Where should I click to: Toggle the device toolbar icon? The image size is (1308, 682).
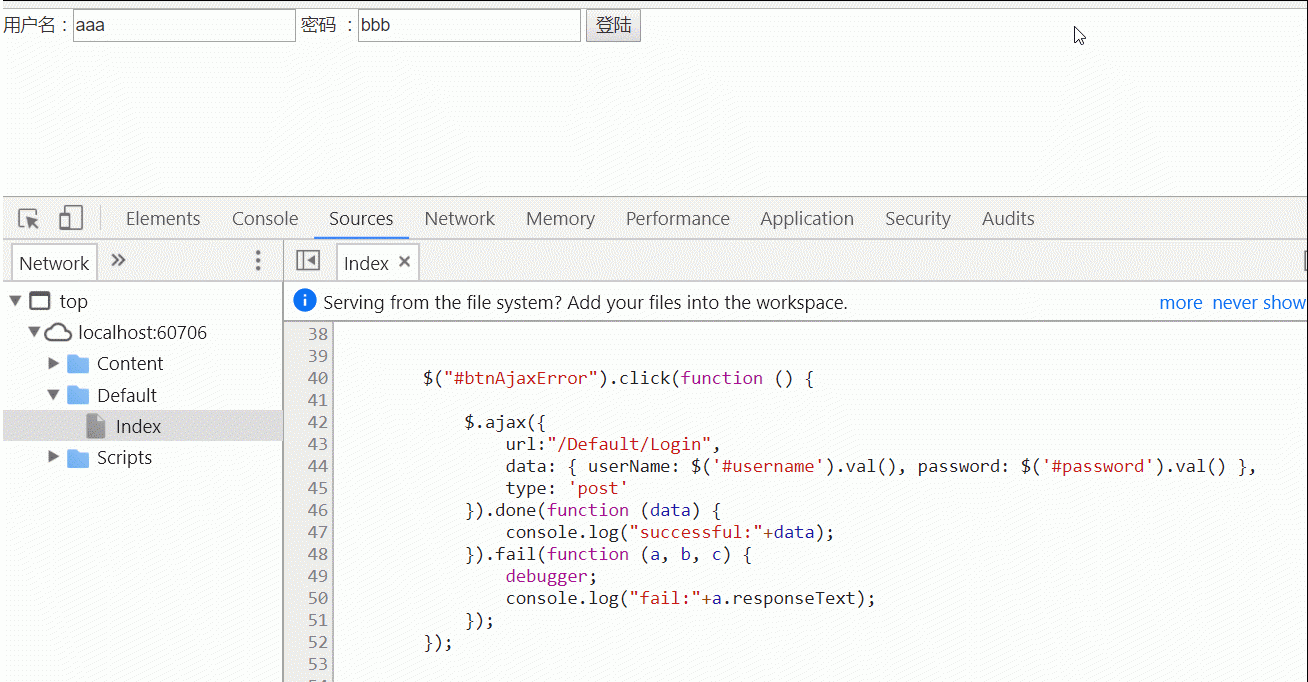[70, 218]
